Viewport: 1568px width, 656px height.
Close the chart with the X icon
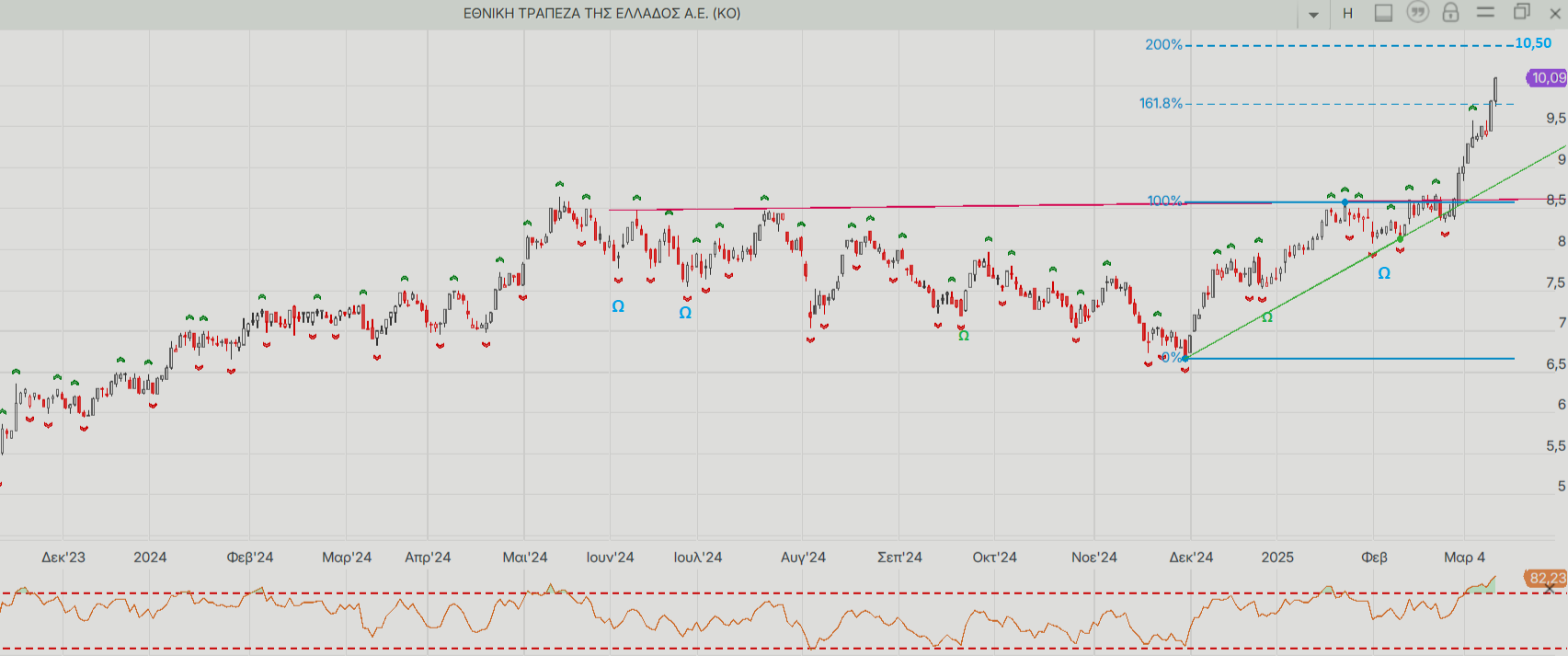tap(1555, 13)
